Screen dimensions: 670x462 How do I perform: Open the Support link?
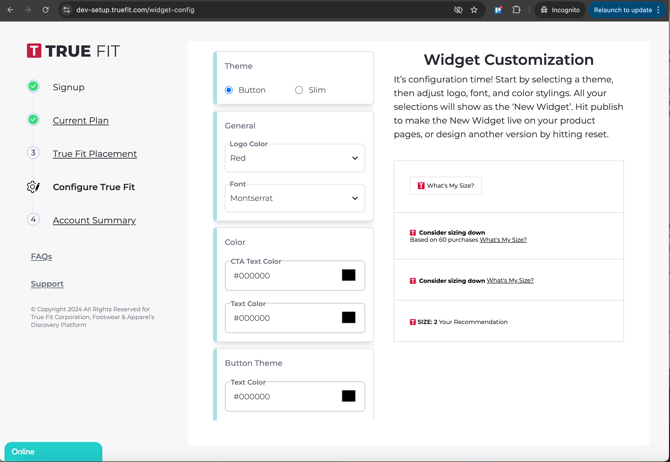coord(47,284)
